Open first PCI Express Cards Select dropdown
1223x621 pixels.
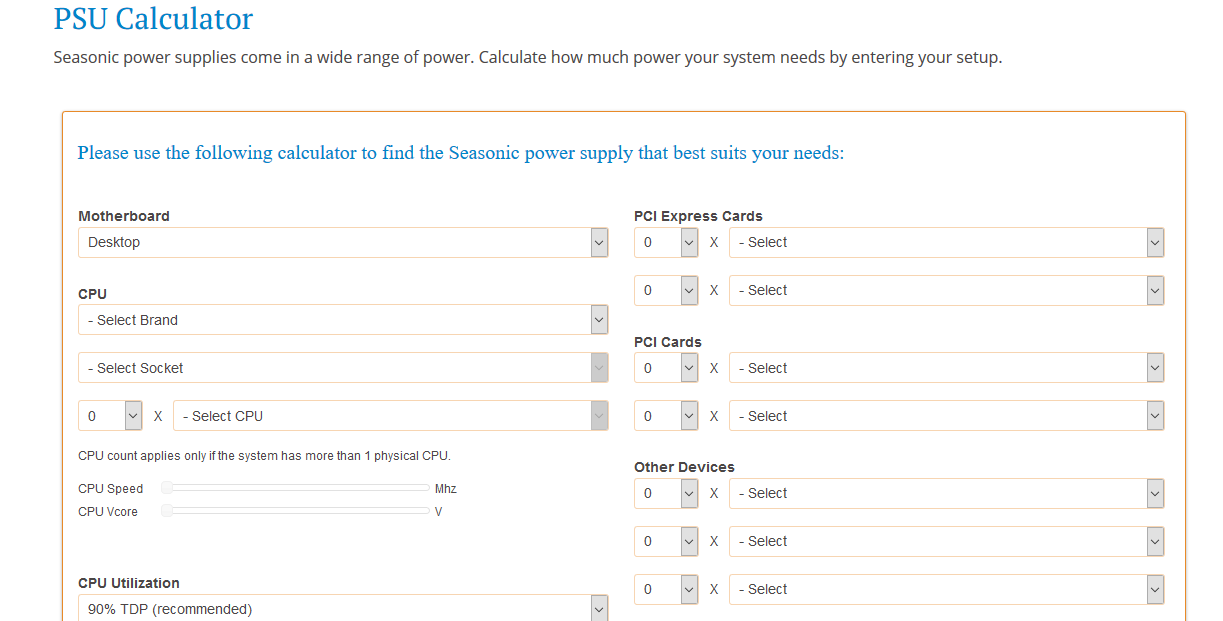[947, 242]
